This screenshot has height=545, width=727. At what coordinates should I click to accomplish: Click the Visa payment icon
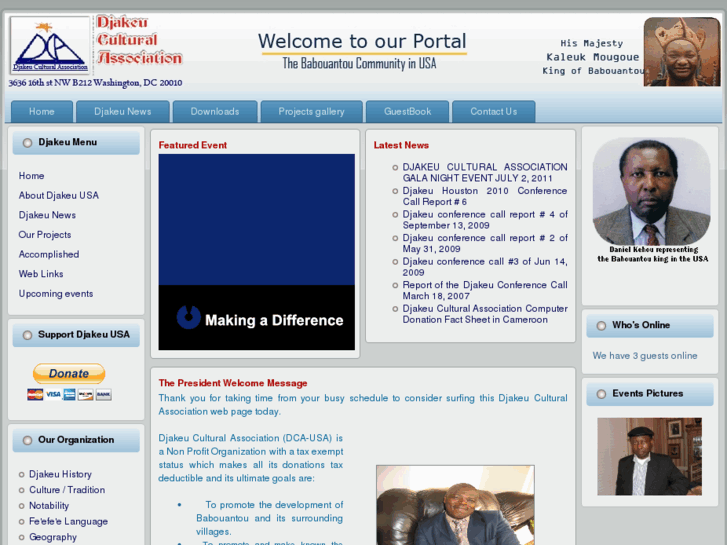53,395
